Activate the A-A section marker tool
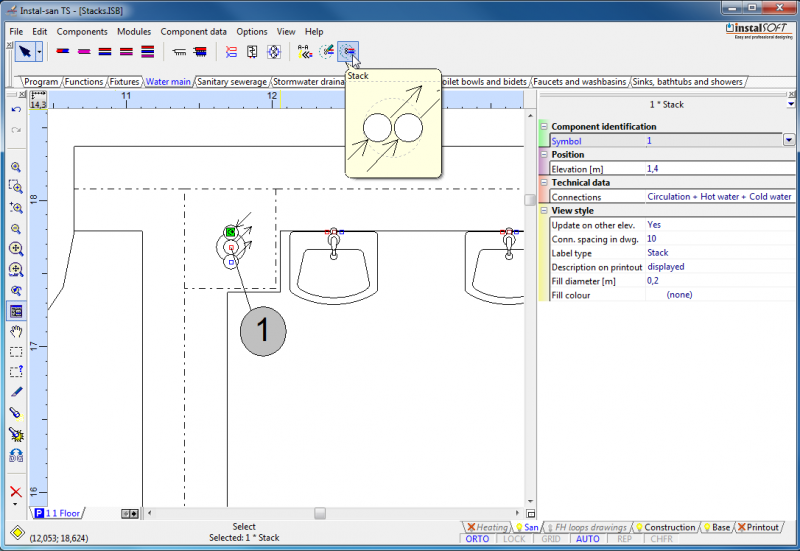Image resolution: width=800 pixels, height=551 pixels. coord(305,52)
